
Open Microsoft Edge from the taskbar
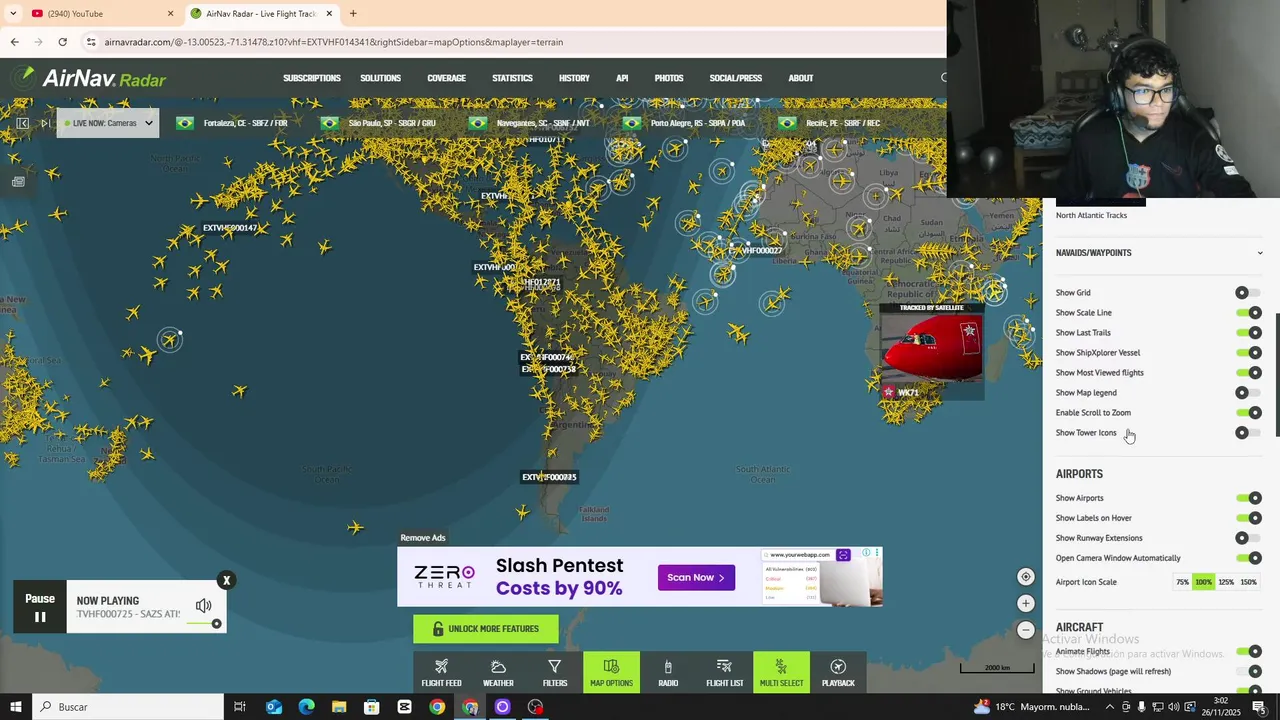pyautogui.click(x=306, y=707)
